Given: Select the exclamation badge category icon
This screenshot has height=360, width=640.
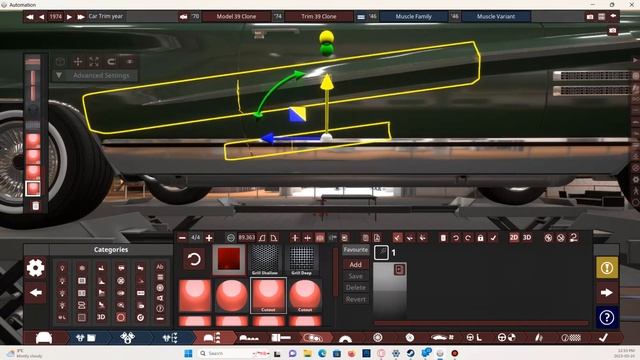Looking at the screenshot, I should pyautogui.click(x=160, y=309).
